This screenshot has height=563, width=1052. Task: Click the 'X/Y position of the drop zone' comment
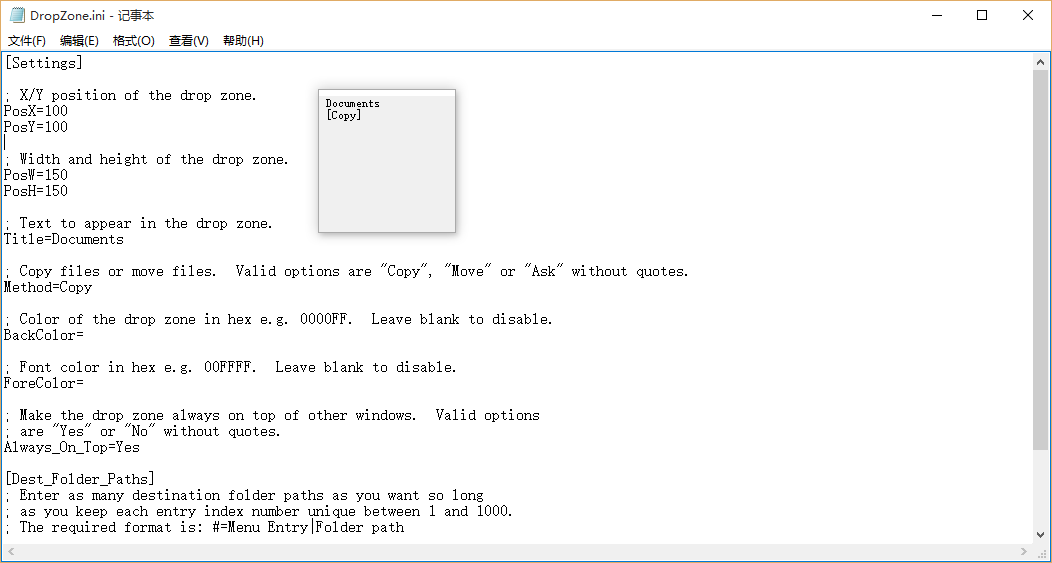130,95
